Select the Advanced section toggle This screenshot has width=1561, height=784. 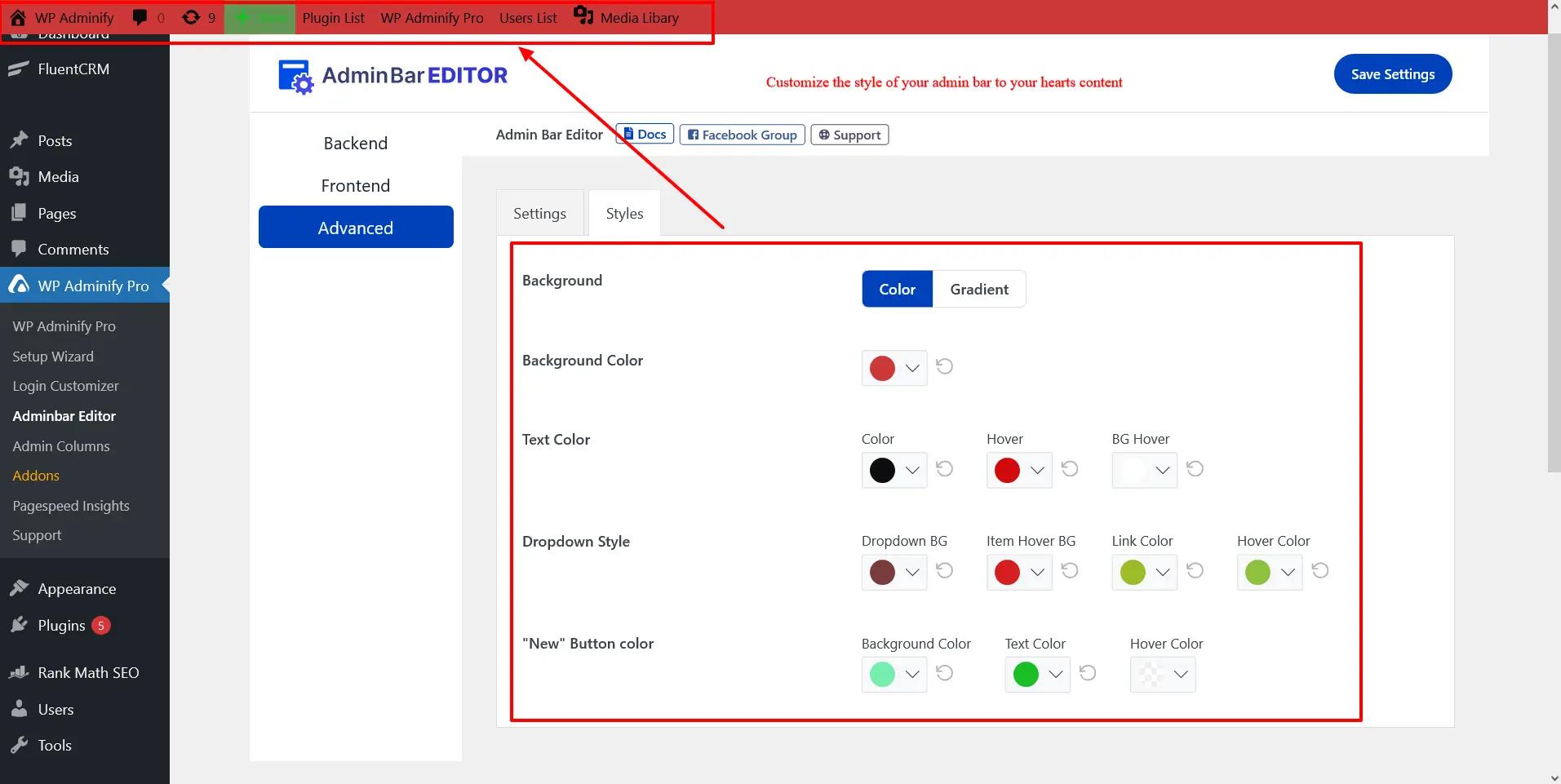tap(355, 227)
